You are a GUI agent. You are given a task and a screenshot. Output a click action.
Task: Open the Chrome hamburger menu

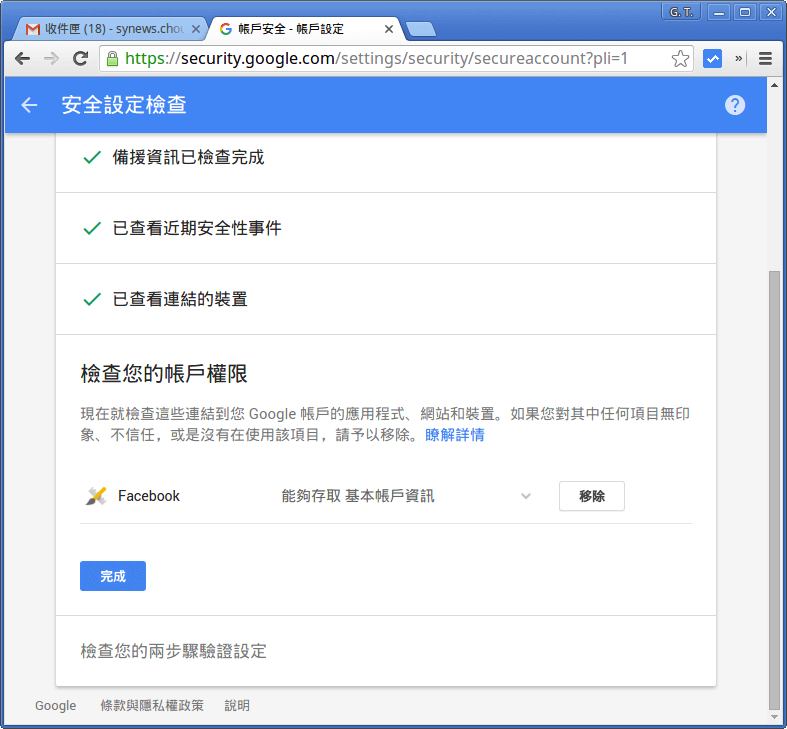point(765,59)
